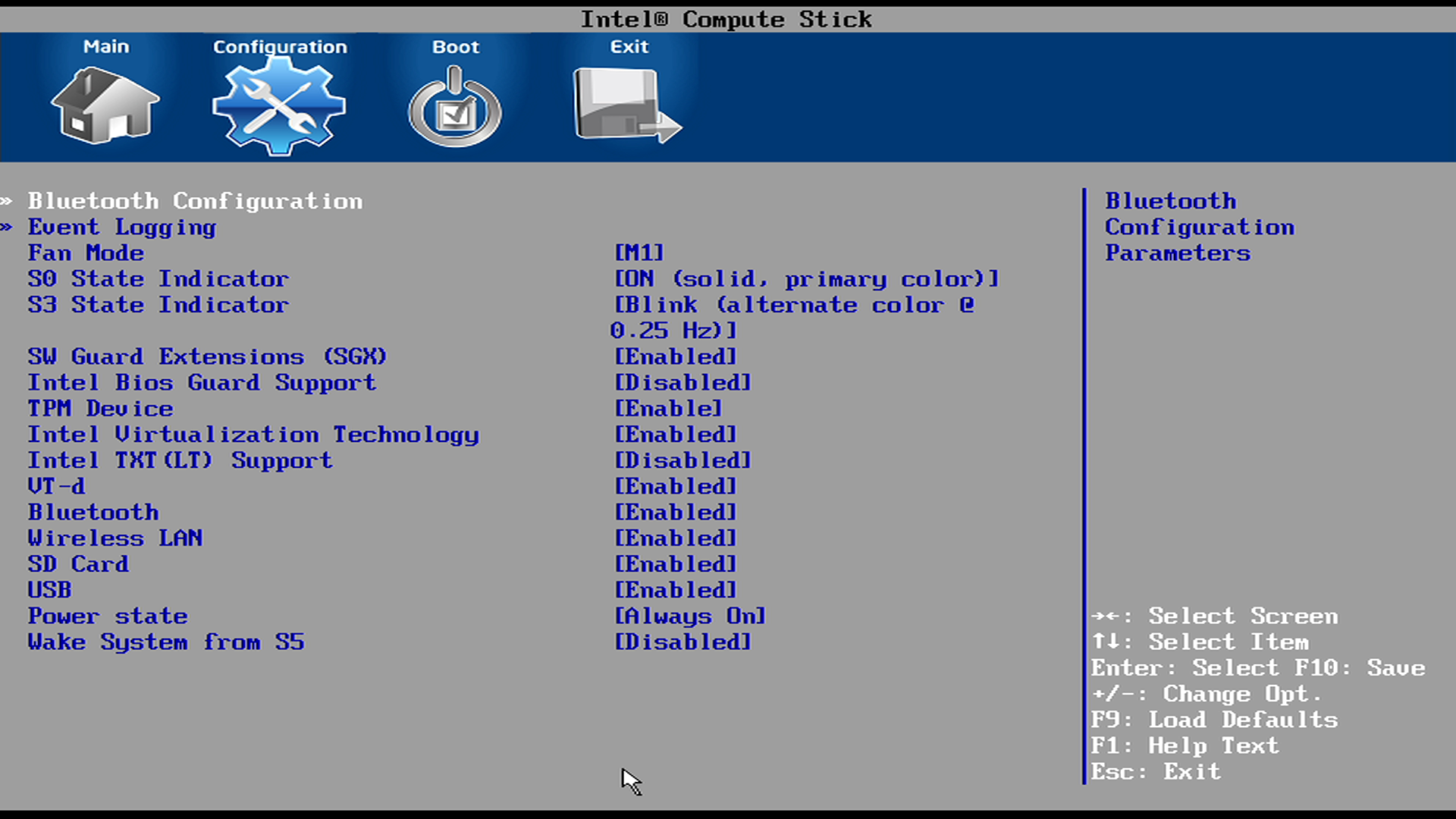Screen dimensions: 1456x819
Task: Toggle the VT-d Enabled value
Action: pyautogui.click(x=675, y=487)
